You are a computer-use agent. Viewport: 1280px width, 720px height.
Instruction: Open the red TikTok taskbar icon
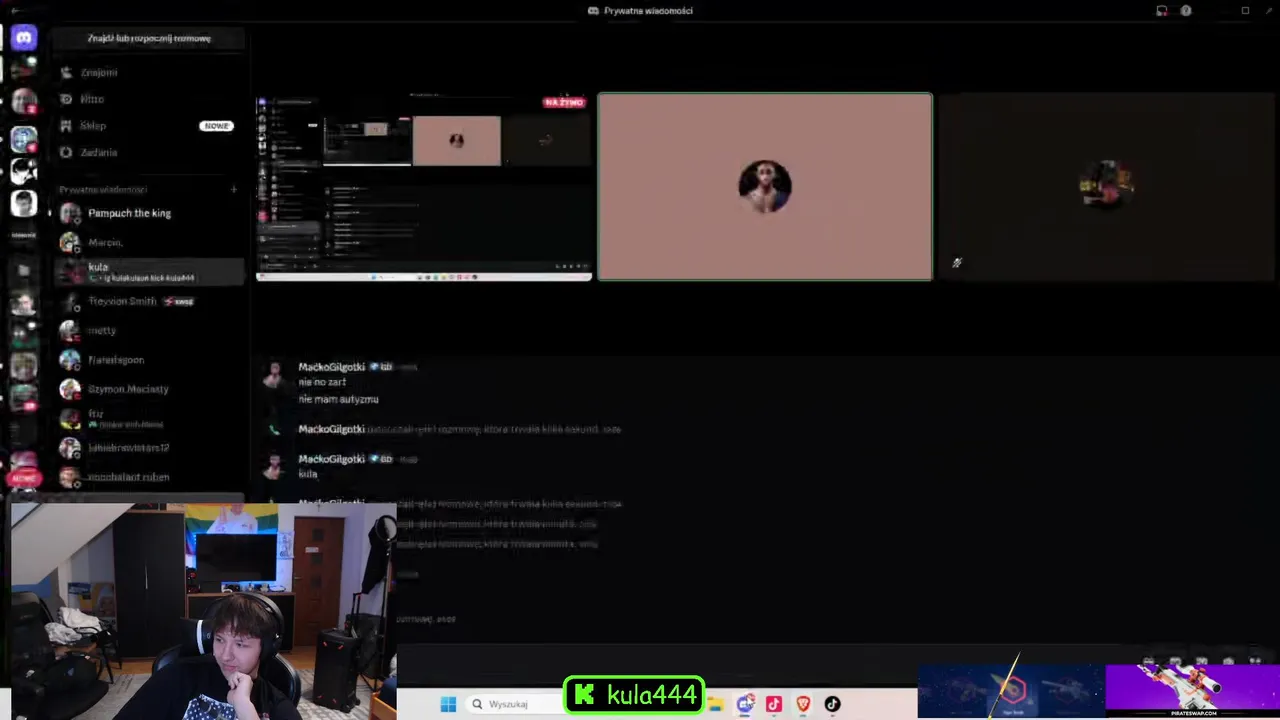[x=774, y=704]
